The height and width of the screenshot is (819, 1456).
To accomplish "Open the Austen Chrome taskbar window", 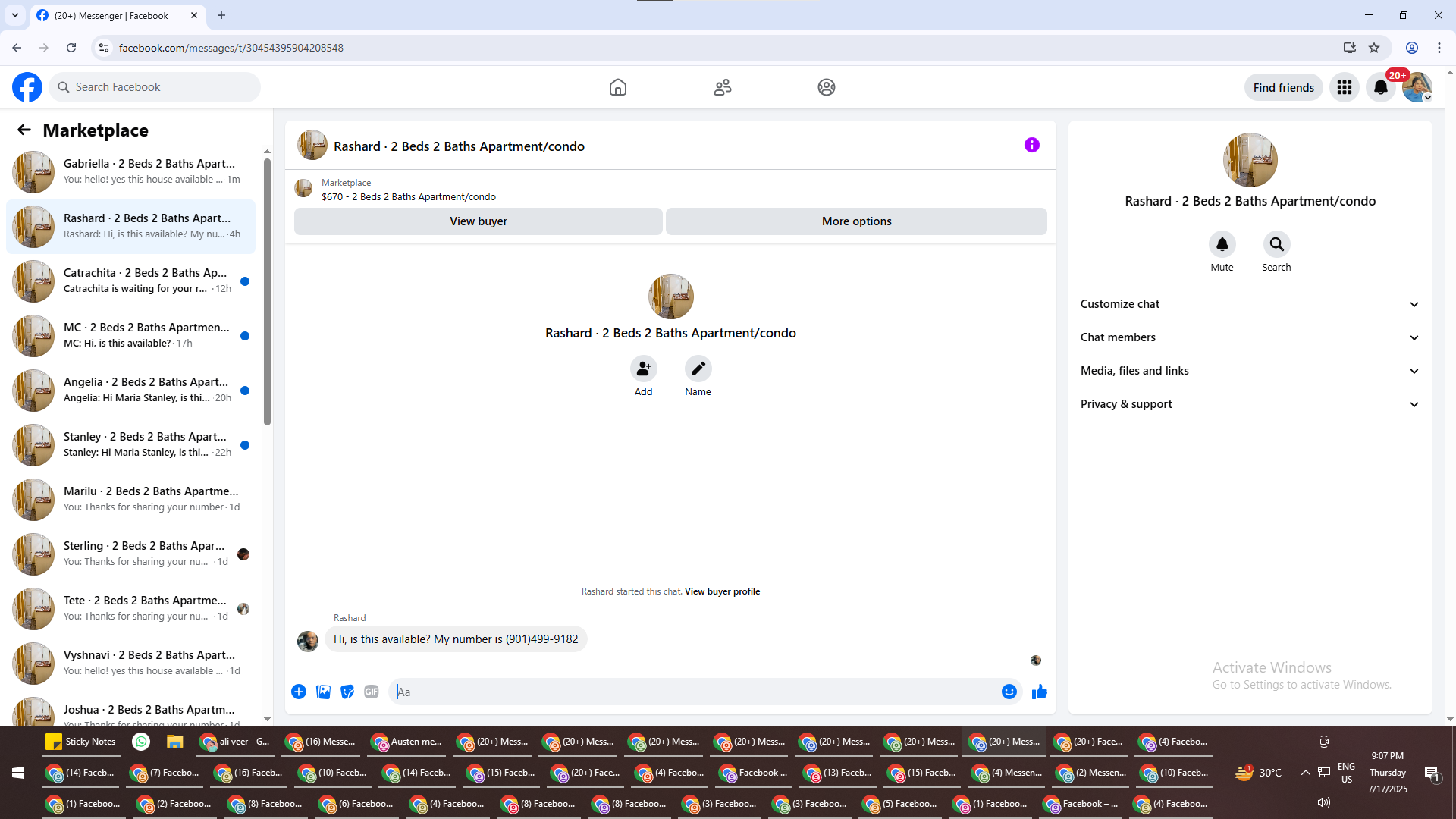I will click(406, 742).
